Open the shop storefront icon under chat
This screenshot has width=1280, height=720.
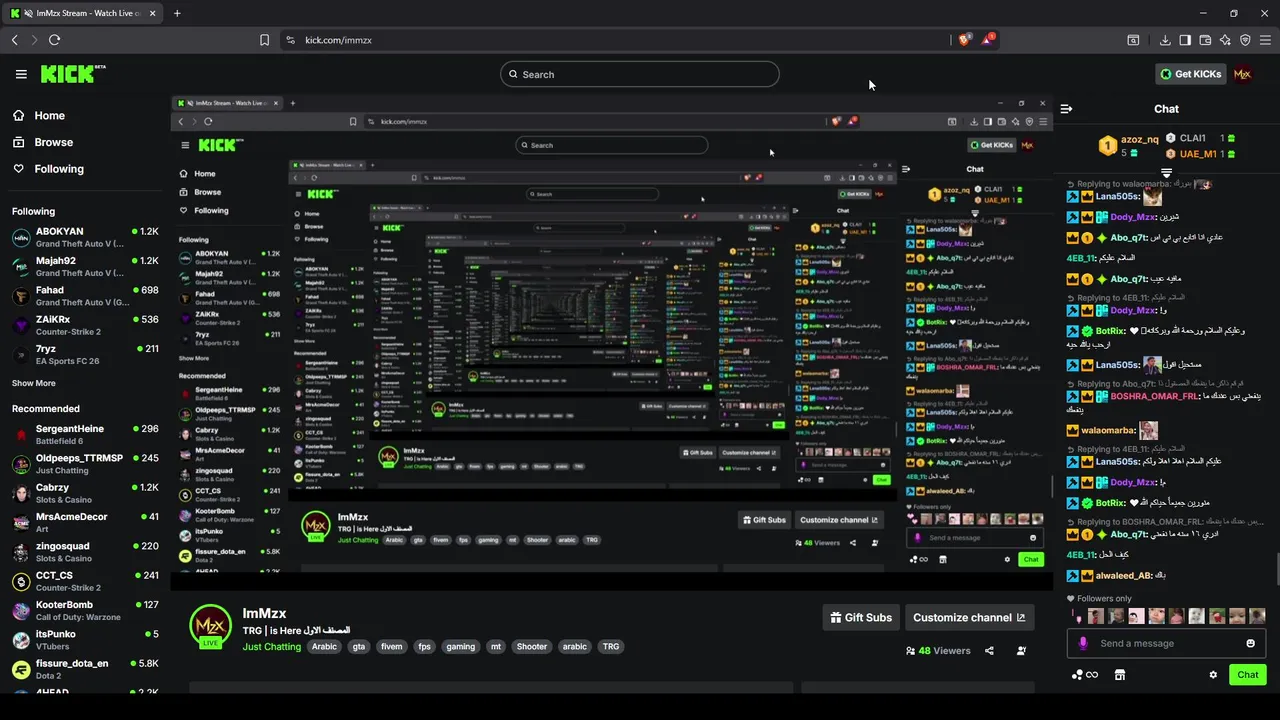pos(1120,675)
